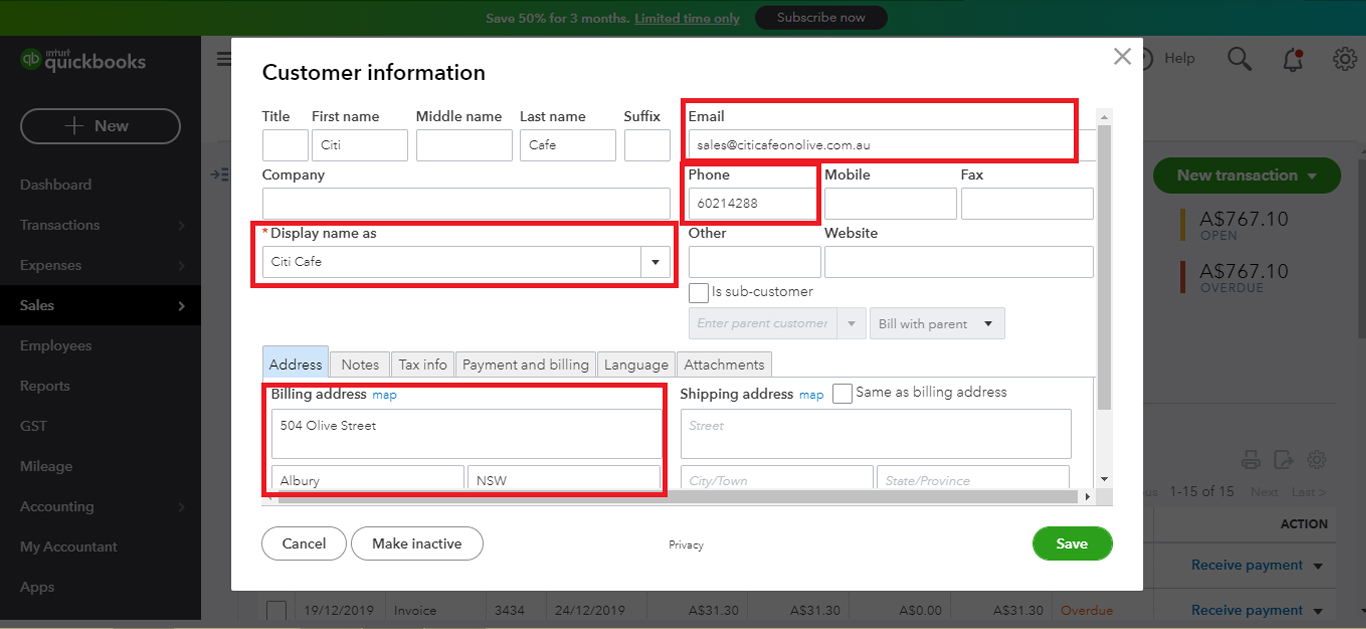Open the table settings gear icon

coord(1317,460)
